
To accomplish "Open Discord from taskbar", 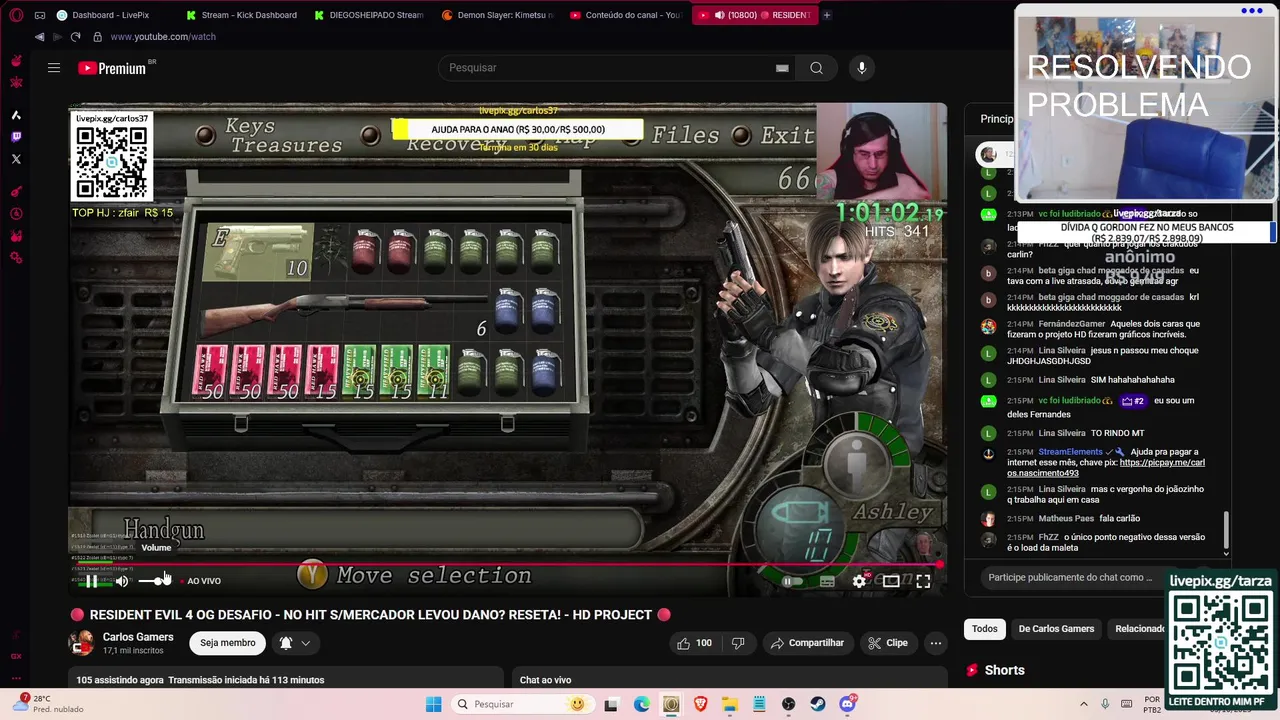I will (x=848, y=704).
